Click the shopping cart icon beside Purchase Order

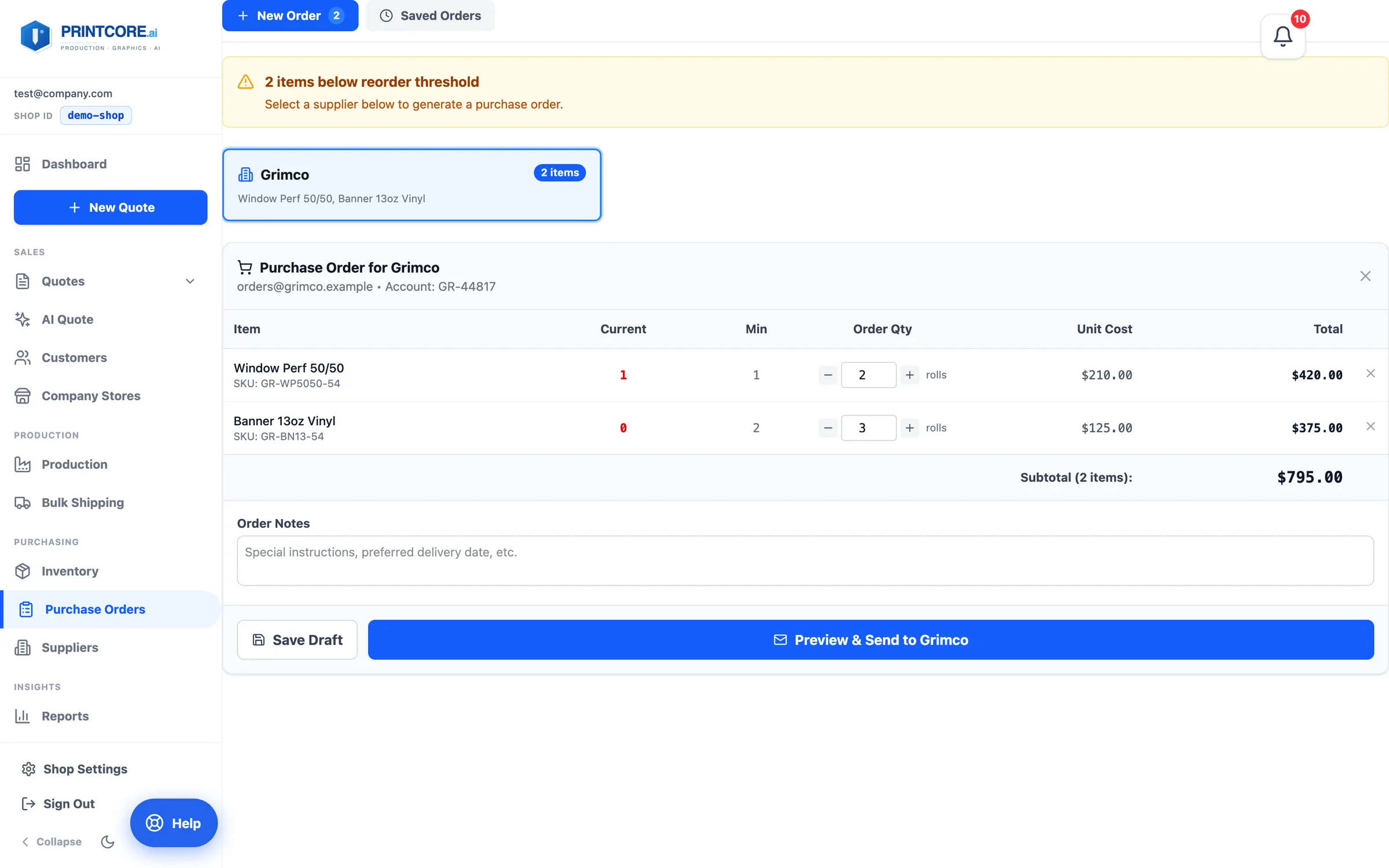tap(245, 267)
